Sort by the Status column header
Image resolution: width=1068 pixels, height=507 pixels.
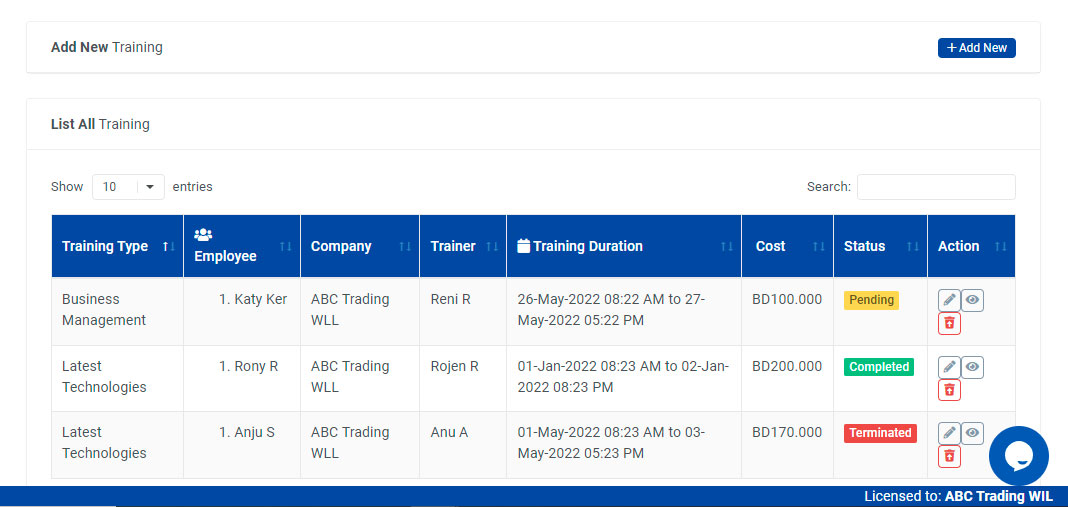tap(864, 246)
